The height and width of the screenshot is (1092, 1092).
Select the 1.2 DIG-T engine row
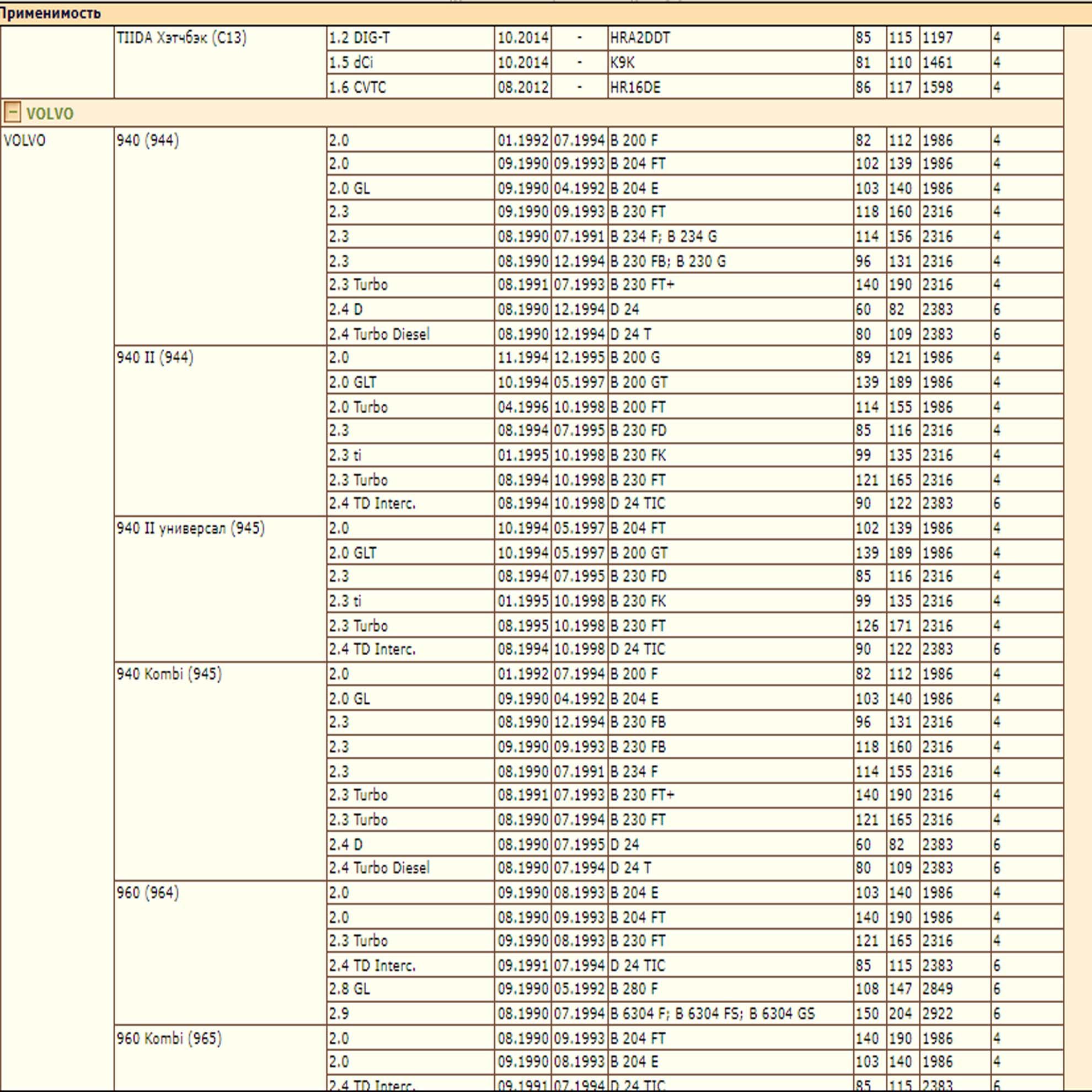click(x=695, y=38)
